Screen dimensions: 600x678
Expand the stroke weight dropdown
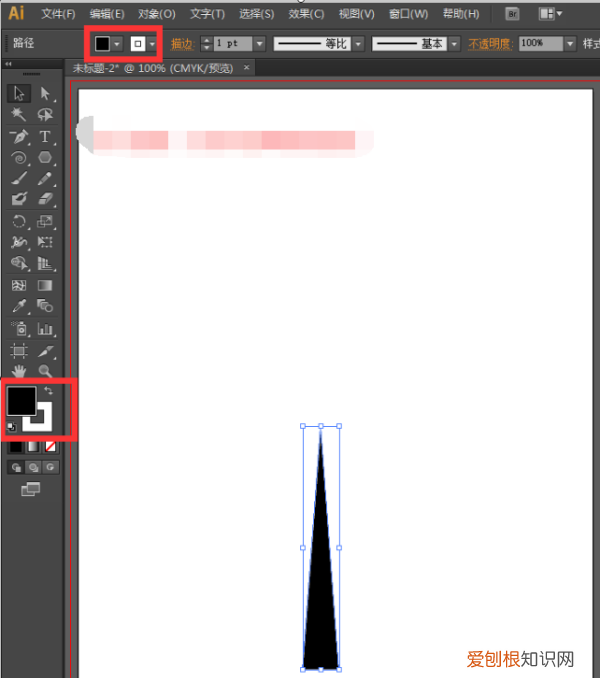[260, 45]
